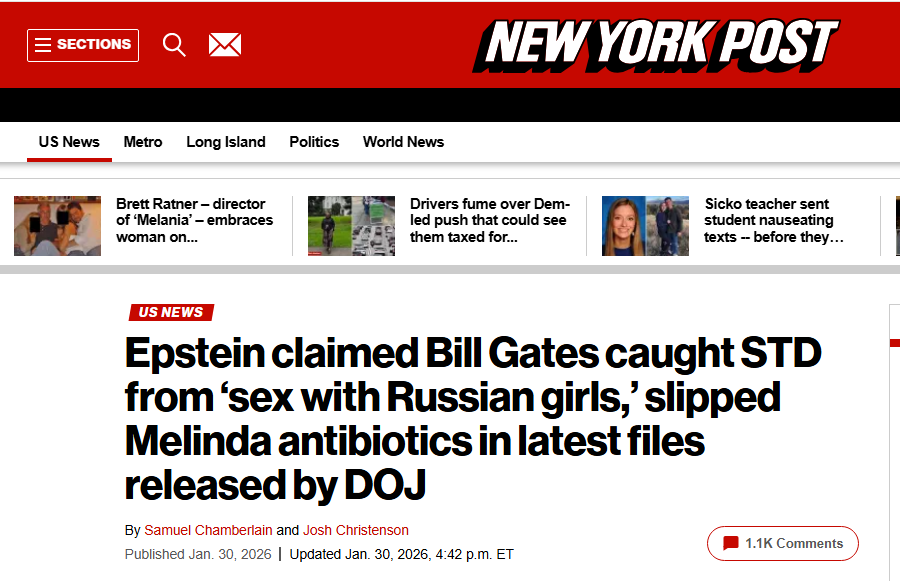Read the 'Drivers fume over Dem-led push' headline
The height and width of the screenshot is (581, 900).
coord(489,221)
